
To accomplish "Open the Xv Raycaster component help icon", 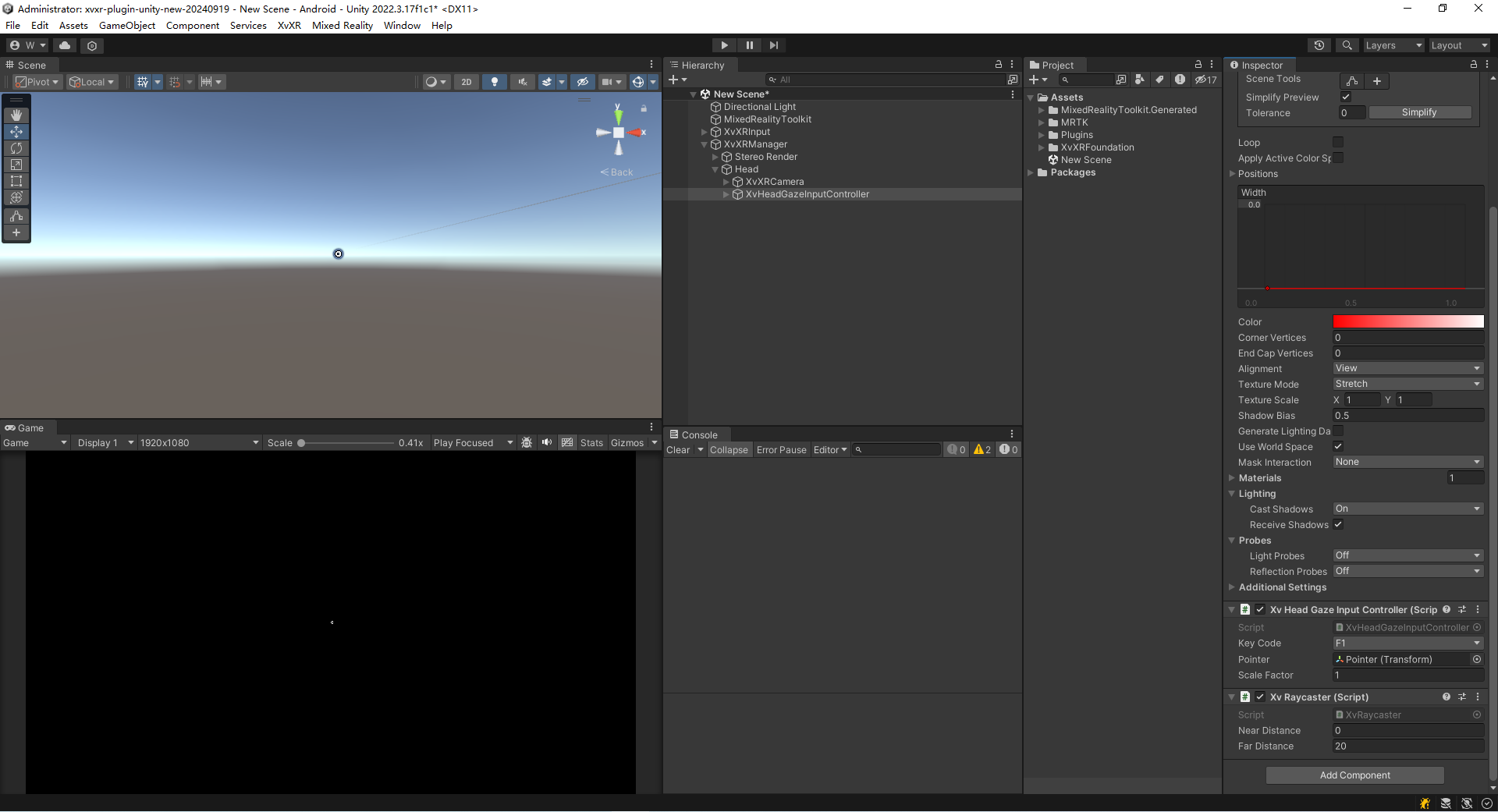I will [1447, 697].
